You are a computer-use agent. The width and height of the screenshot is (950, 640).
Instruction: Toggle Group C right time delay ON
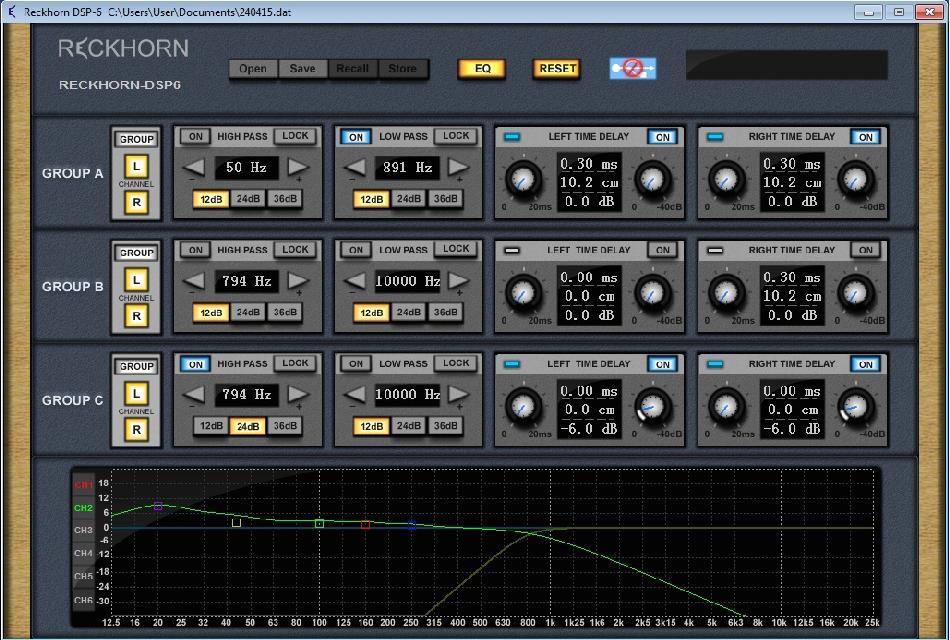tap(866, 364)
